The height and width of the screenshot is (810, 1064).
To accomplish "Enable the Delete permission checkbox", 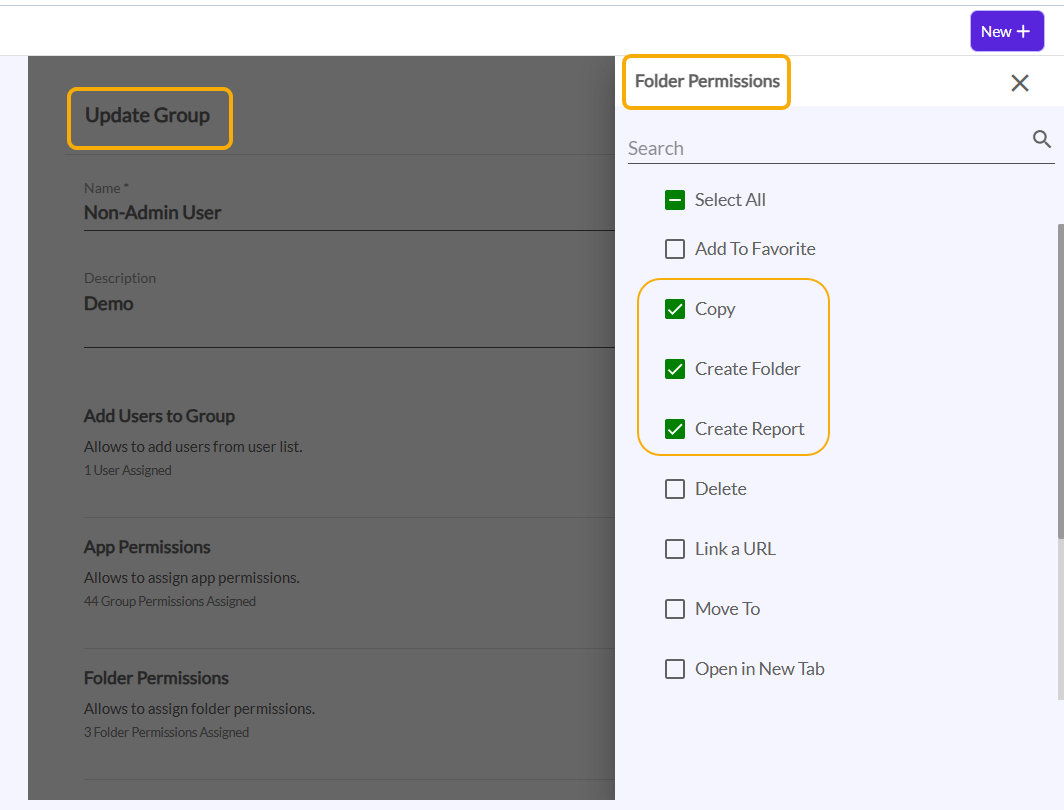I will 675,489.
